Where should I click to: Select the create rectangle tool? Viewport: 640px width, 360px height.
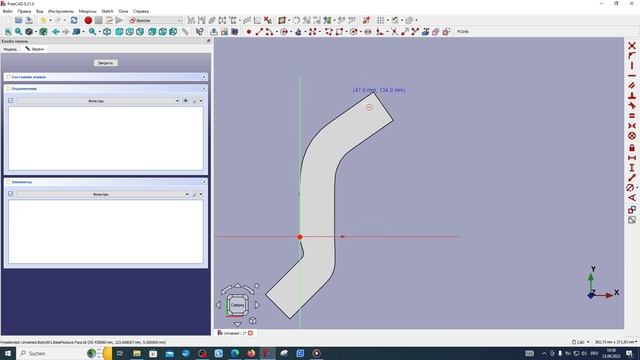pyautogui.click(x=339, y=31)
